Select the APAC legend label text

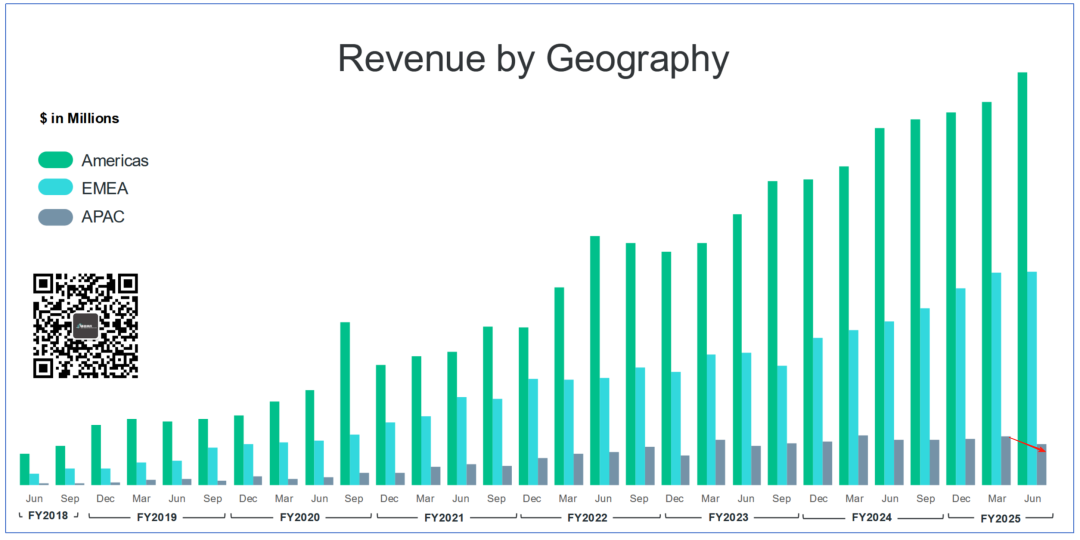(x=103, y=216)
